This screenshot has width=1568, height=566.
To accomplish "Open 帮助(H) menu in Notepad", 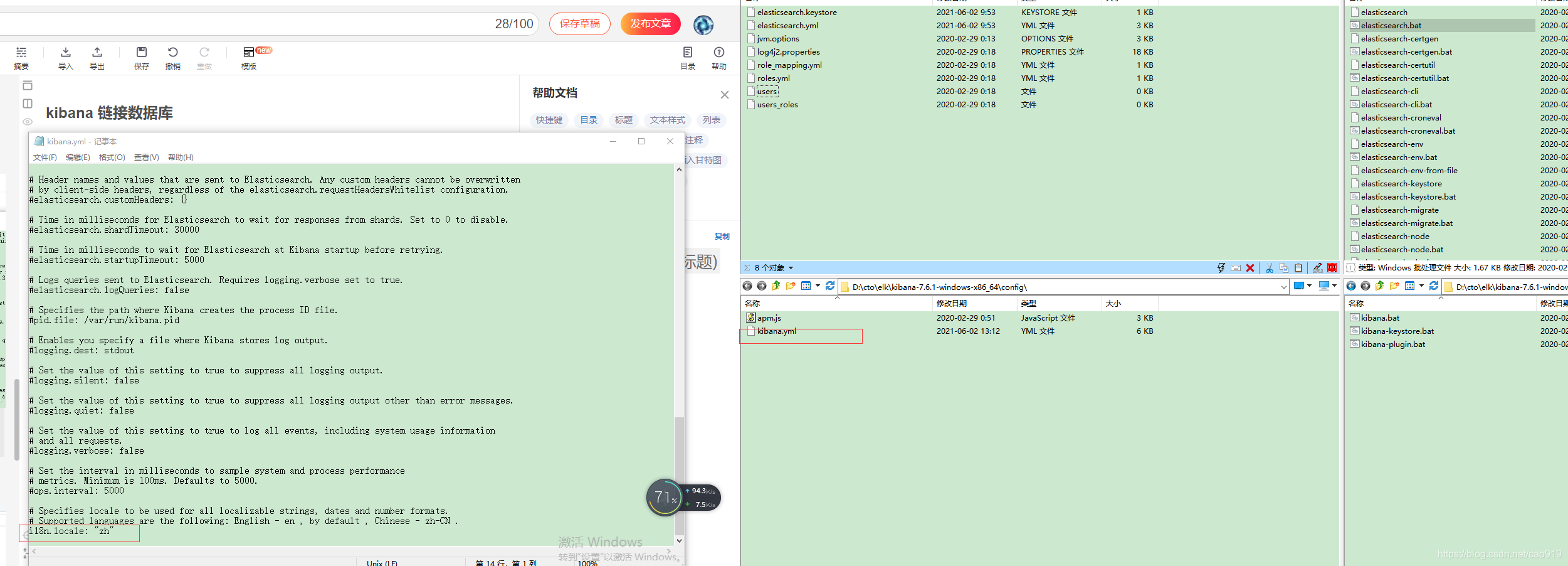I will 181,158.
